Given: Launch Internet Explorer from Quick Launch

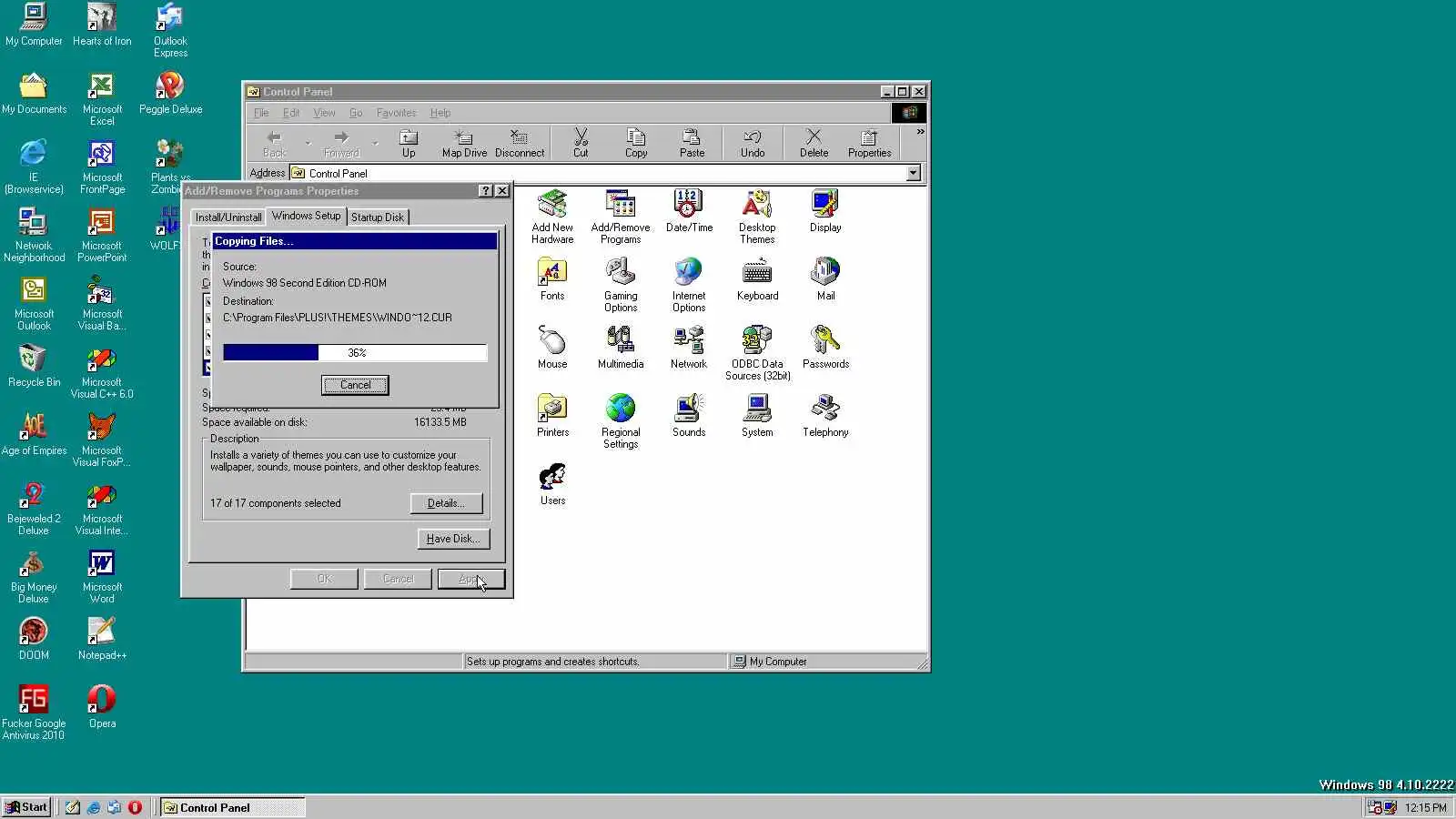Looking at the screenshot, I should (93, 807).
